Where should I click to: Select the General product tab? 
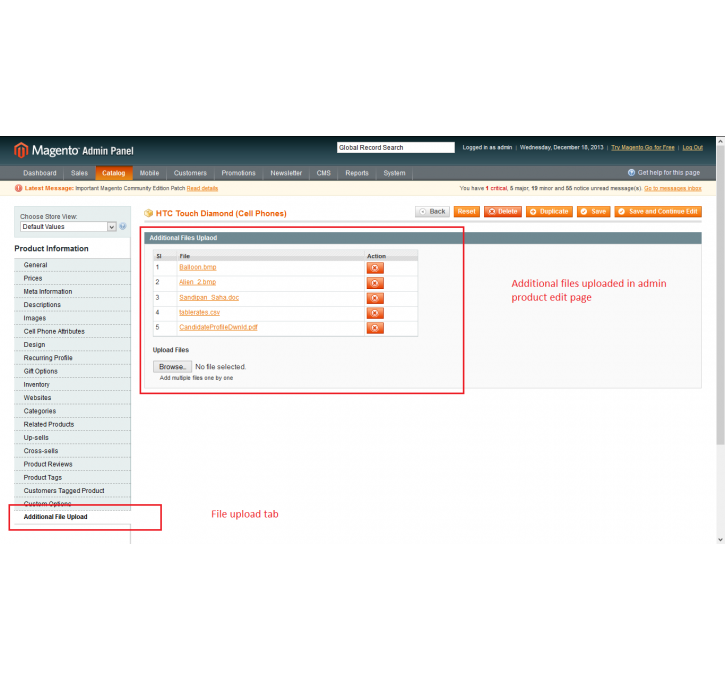coord(72,265)
